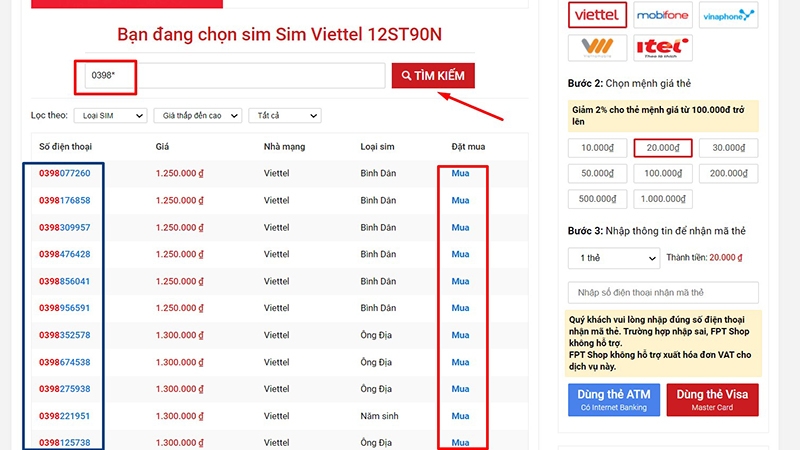Select the Vinaphone carrier logo
This screenshot has height=450, width=800.
click(728, 15)
